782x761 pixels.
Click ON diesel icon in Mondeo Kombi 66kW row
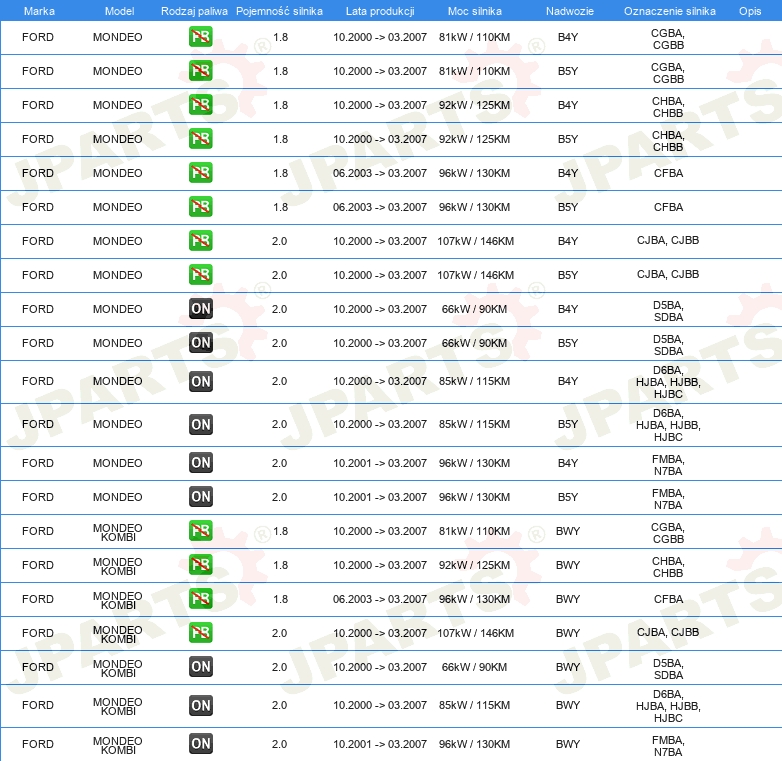tap(200, 667)
